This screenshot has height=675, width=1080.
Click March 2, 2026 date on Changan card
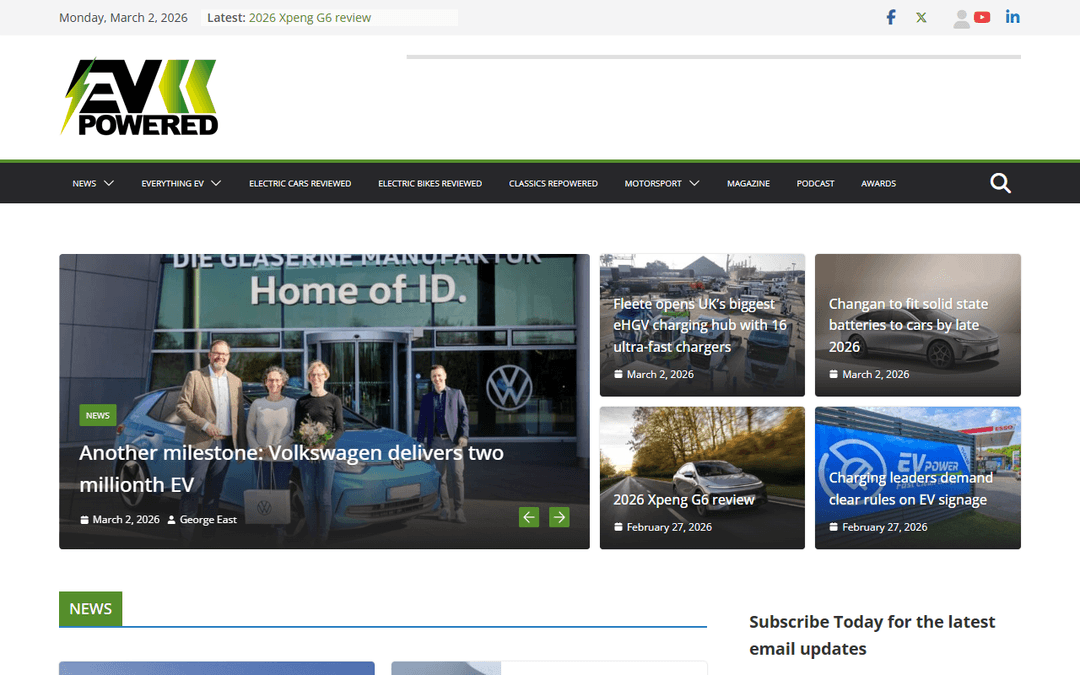[x=875, y=374]
